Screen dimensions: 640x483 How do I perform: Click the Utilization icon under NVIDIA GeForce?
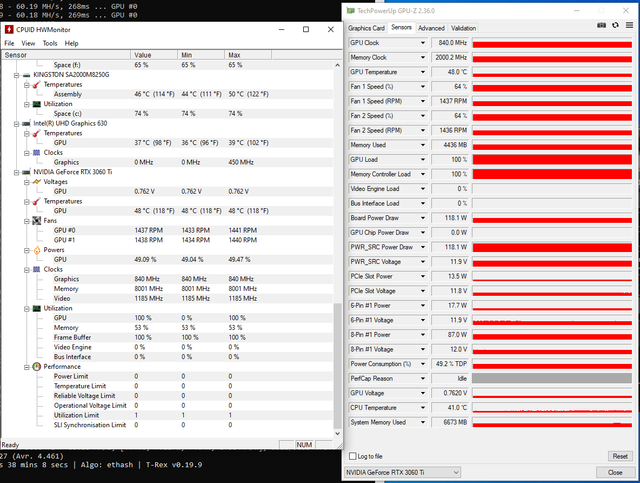click(x=37, y=308)
